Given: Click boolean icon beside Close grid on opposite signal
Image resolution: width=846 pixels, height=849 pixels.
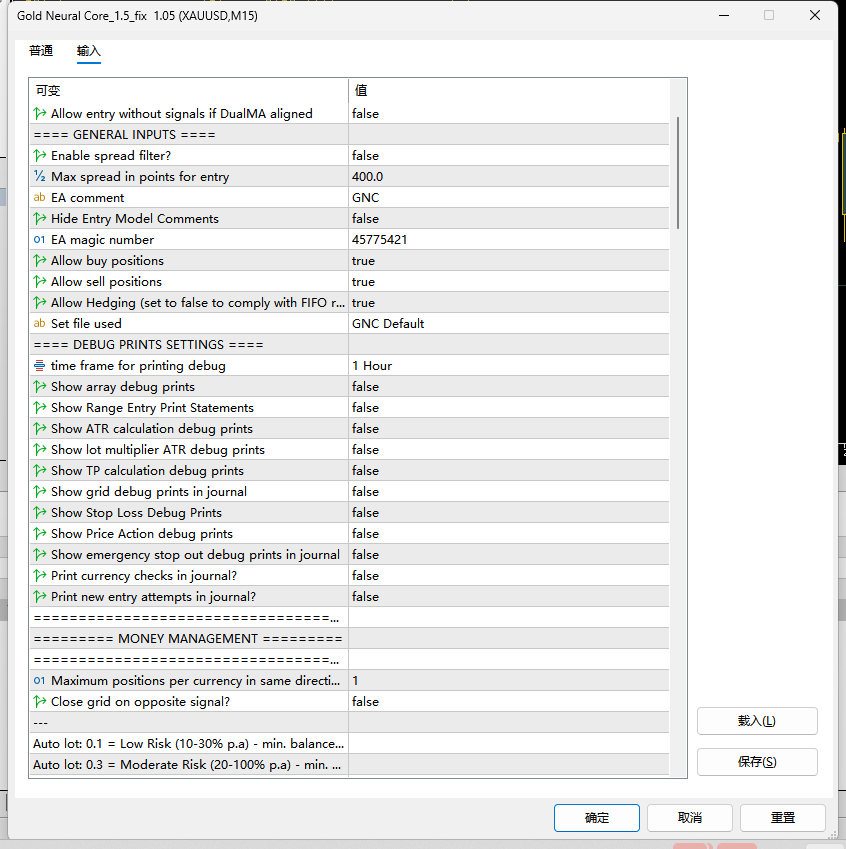Looking at the screenshot, I should pyautogui.click(x=40, y=702).
